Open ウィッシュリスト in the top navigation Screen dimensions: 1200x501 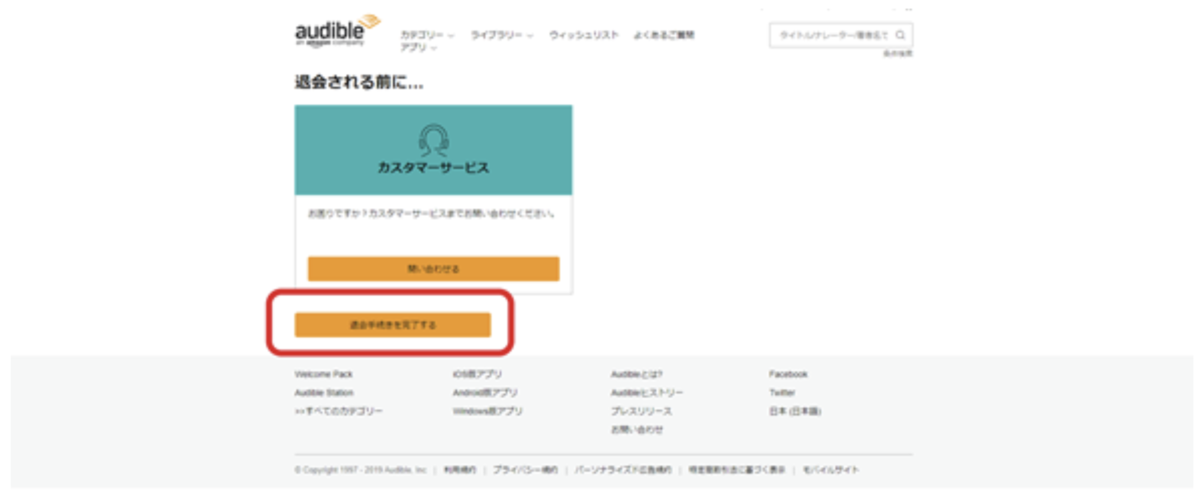[584, 35]
